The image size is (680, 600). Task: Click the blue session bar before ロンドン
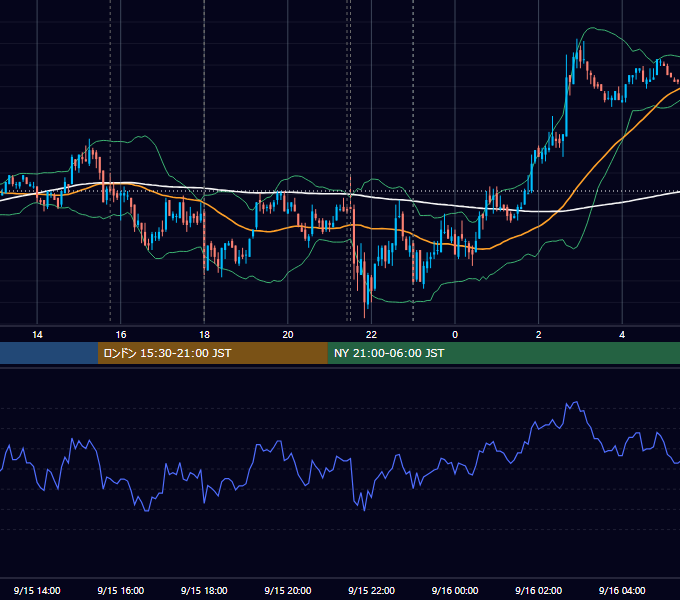[49, 353]
